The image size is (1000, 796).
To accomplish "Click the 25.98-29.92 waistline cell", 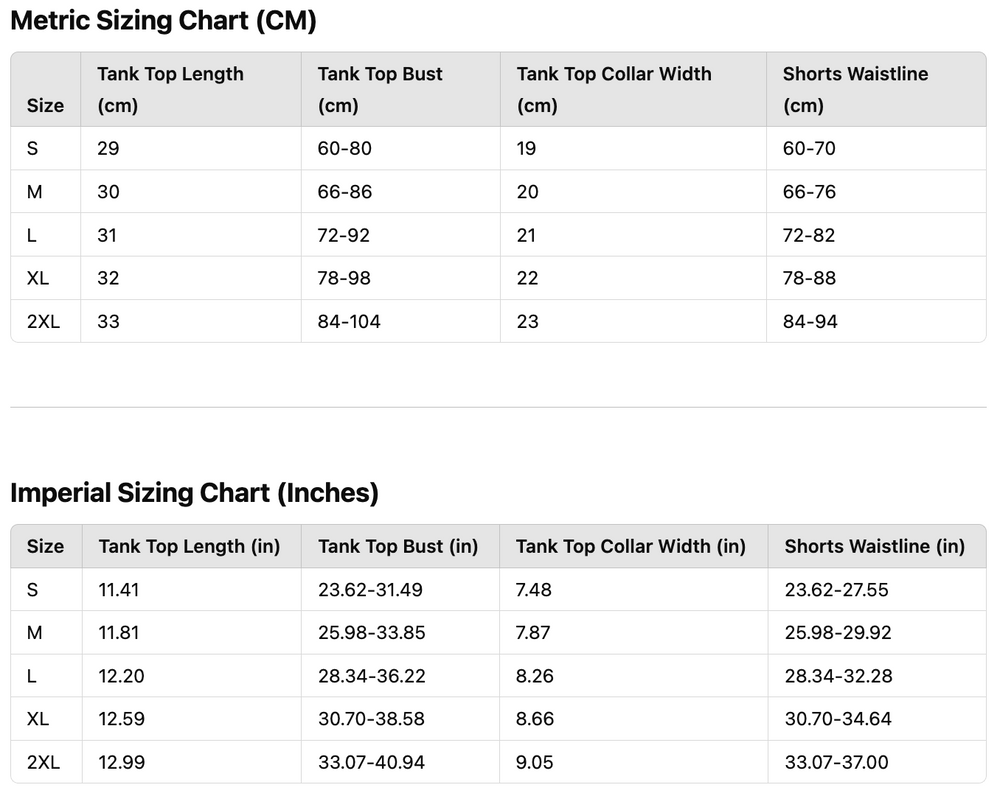I will point(837,633).
